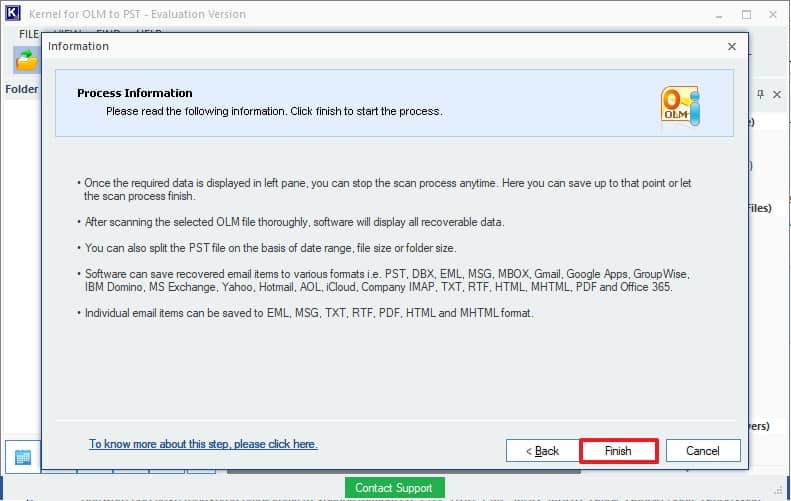Close the right side panel

click(x=777, y=94)
